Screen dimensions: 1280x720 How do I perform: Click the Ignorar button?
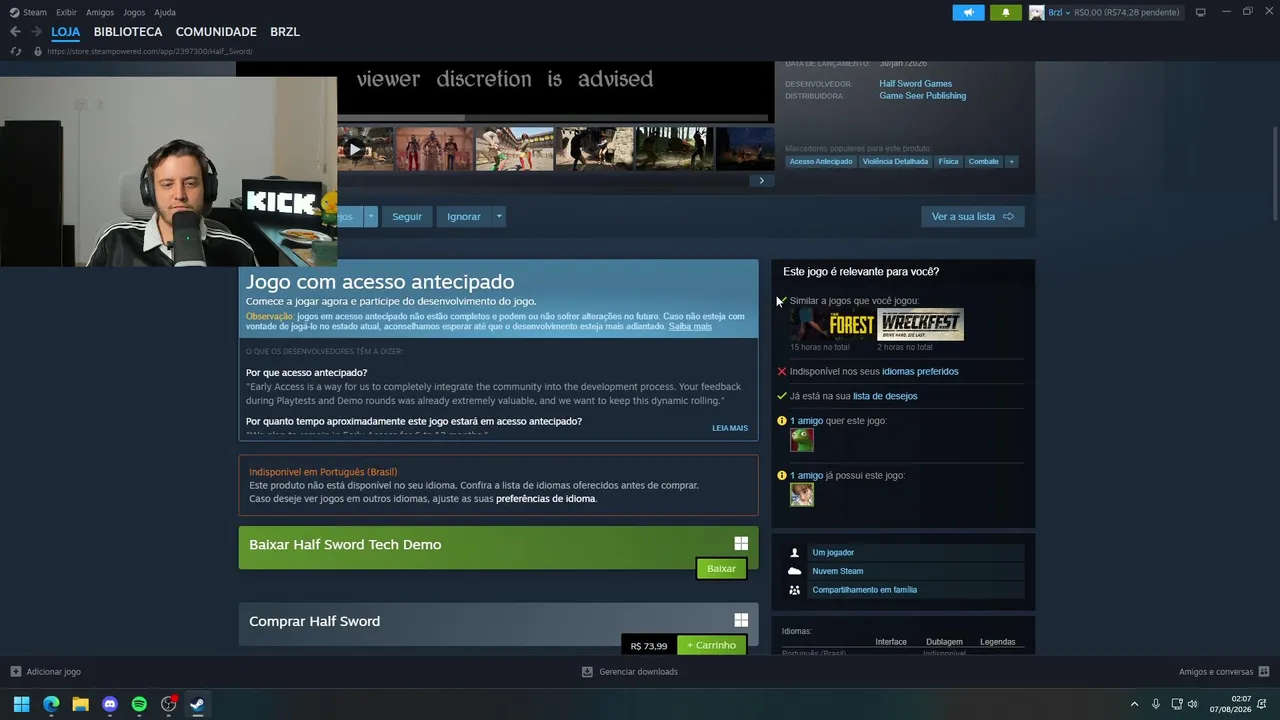[x=464, y=216]
